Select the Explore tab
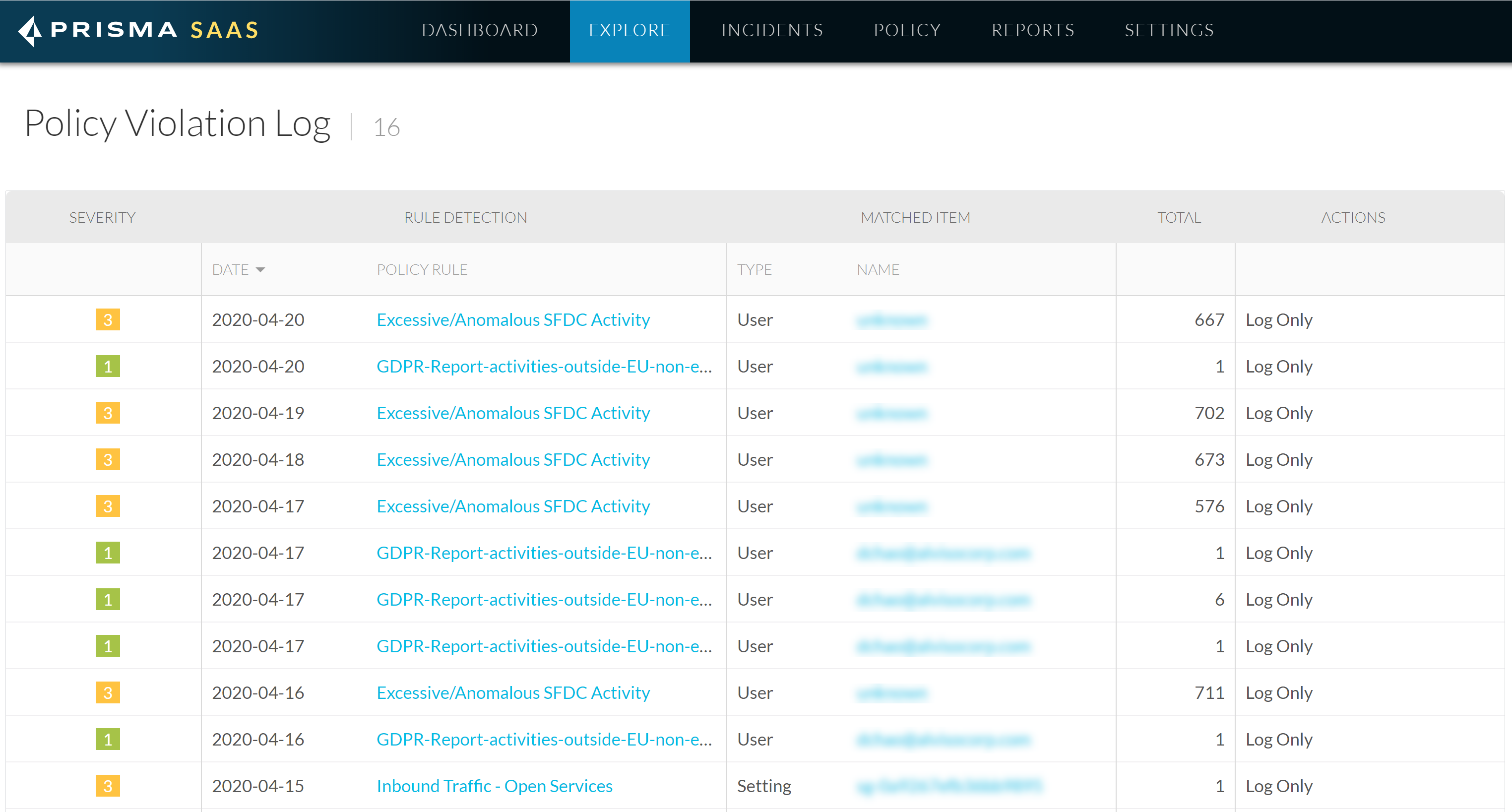The width and height of the screenshot is (1512, 812). [629, 30]
